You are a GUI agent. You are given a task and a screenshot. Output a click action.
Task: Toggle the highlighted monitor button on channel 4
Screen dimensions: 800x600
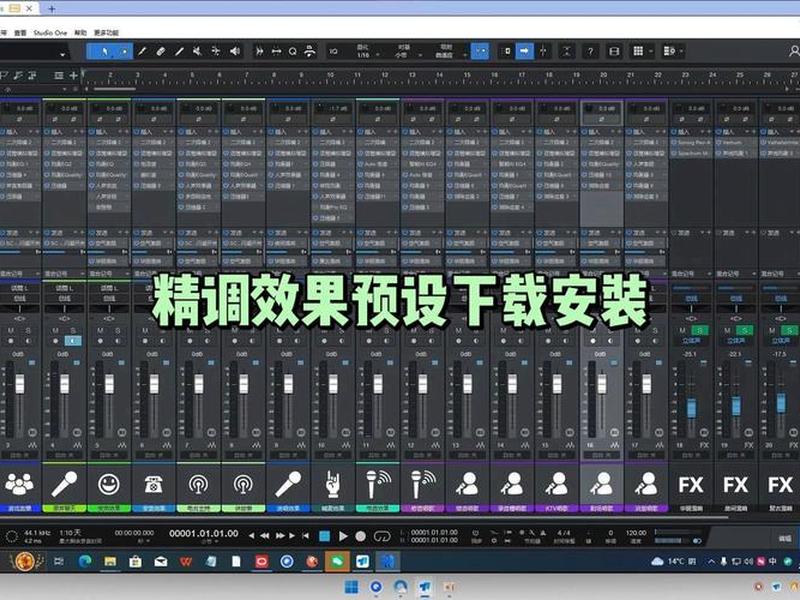[73, 341]
